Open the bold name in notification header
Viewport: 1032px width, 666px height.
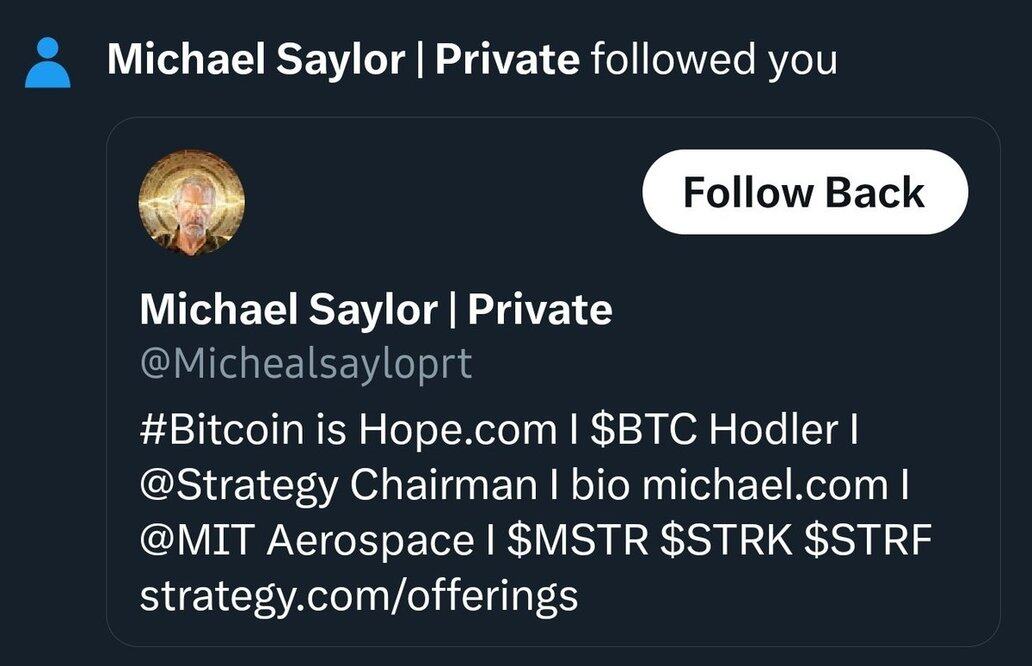[342, 60]
